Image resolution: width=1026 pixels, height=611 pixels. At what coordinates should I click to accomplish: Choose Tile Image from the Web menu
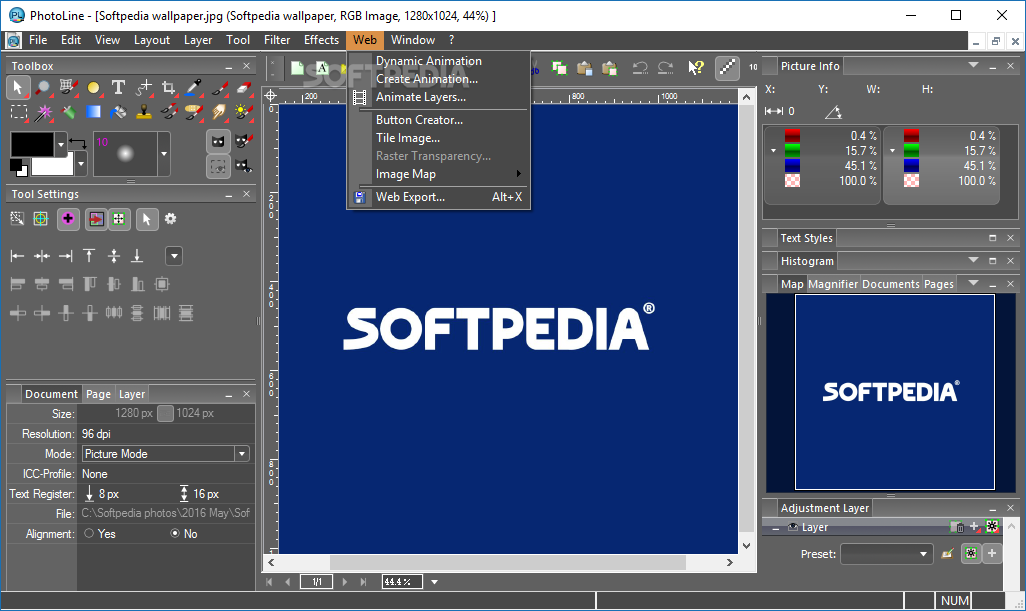pyautogui.click(x=439, y=138)
